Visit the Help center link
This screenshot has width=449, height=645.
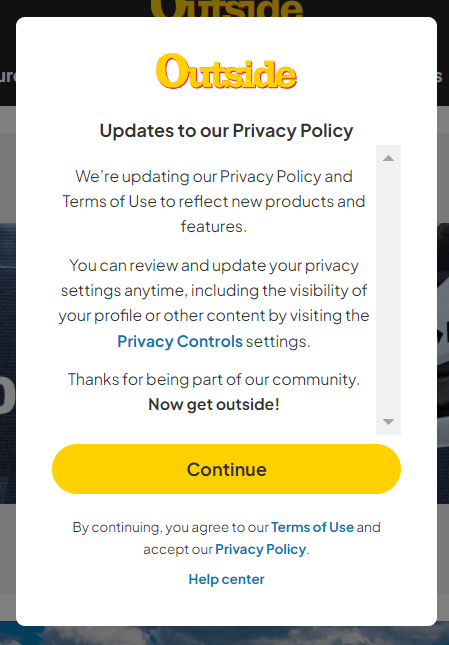click(x=226, y=579)
